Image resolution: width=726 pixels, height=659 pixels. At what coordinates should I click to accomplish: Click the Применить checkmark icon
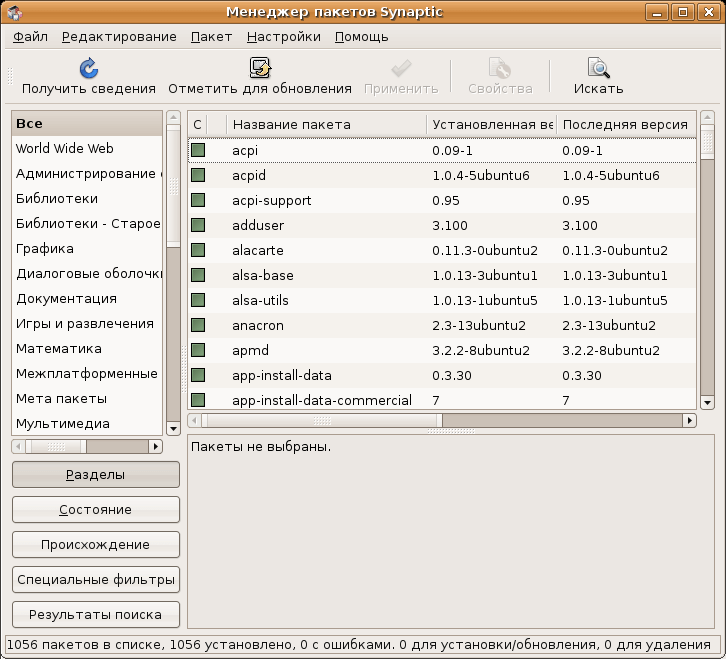pos(401,69)
